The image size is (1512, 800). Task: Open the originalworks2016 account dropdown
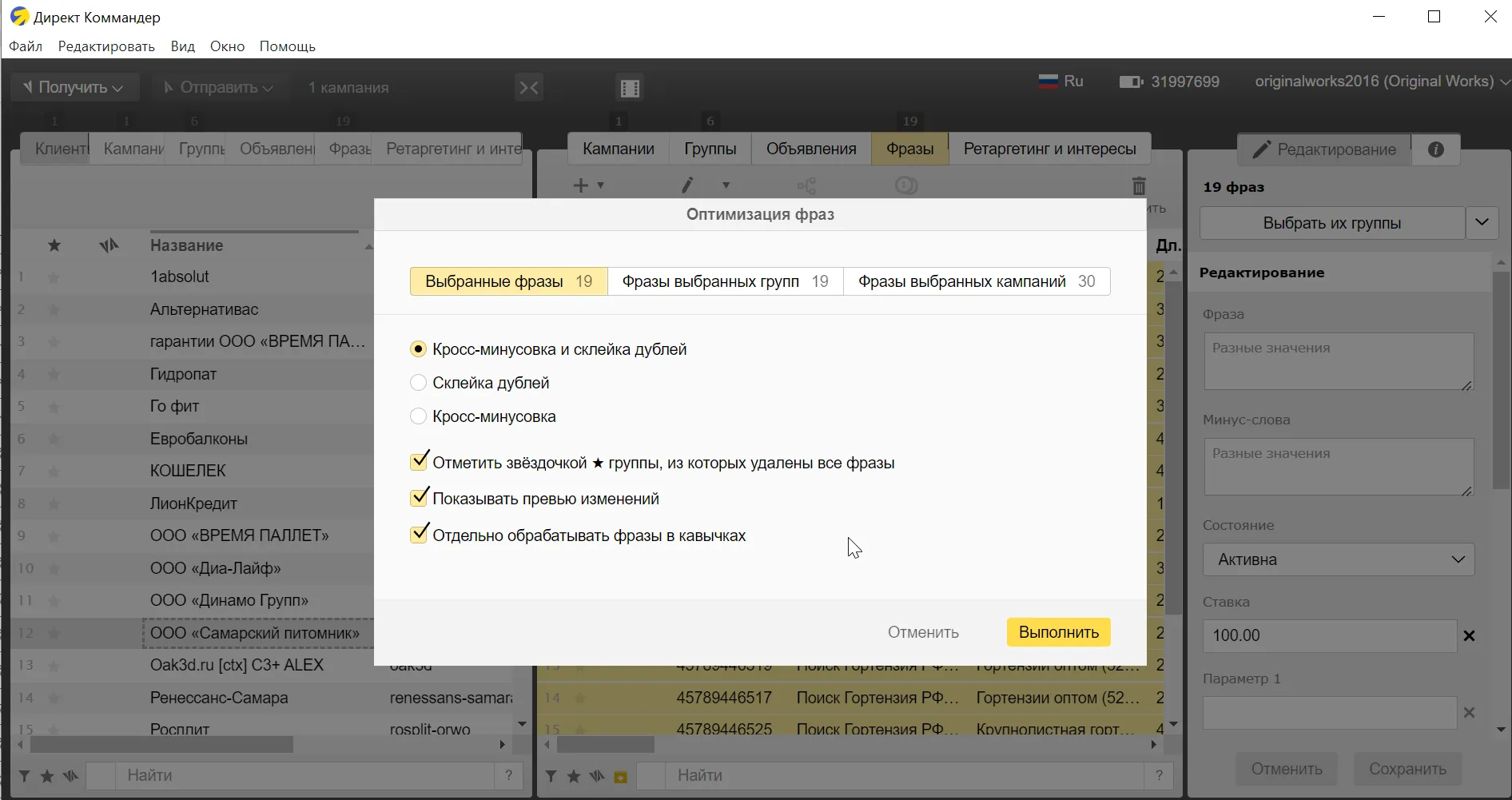pos(1382,82)
